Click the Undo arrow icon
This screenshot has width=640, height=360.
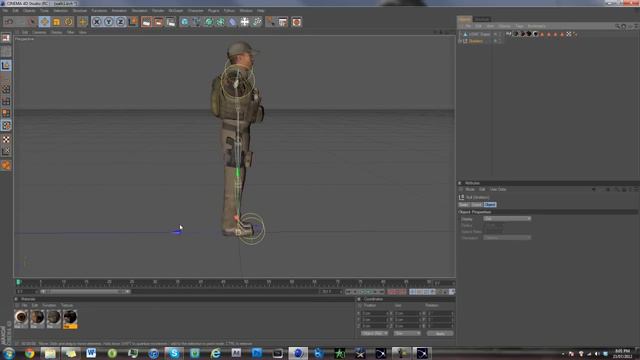coord(9,22)
